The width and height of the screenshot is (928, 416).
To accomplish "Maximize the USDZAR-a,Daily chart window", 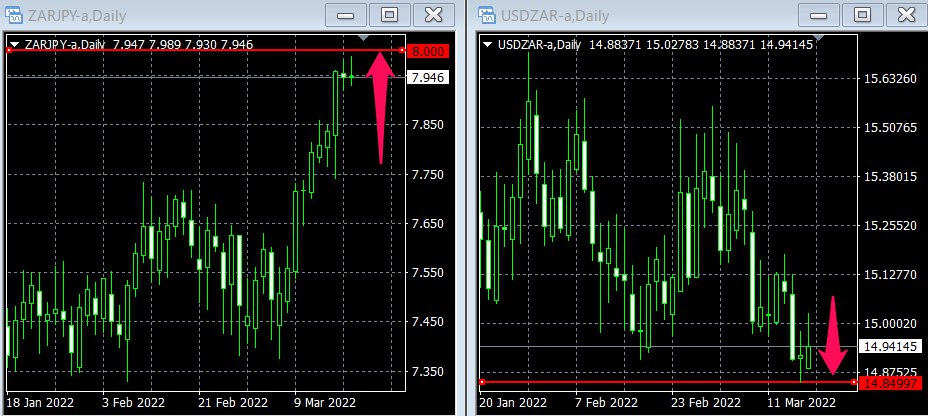I will click(x=863, y=15).
